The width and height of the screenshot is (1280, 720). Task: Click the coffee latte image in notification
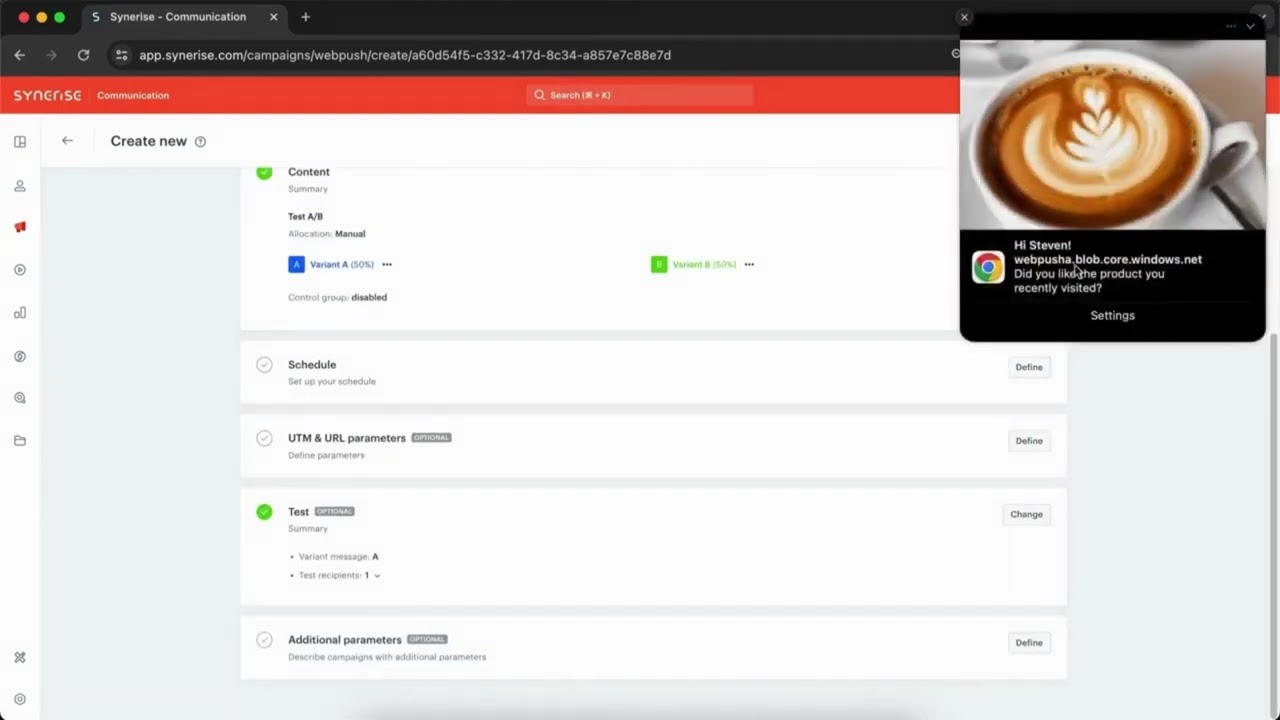pyautogui.click(x=1112, y=134)
